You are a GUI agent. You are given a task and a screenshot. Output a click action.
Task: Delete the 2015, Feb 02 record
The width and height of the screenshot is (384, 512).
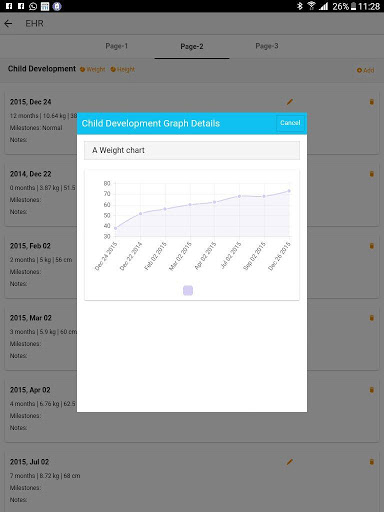372,246
